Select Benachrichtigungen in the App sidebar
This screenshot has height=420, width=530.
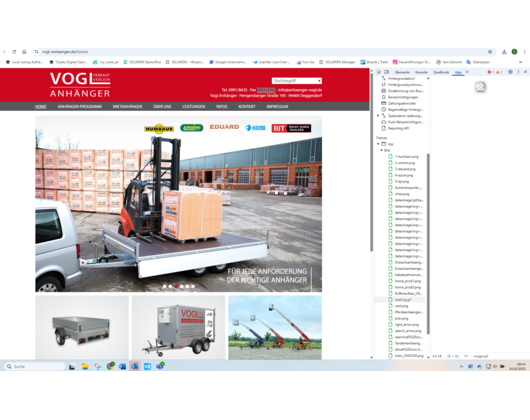click(402, 97)
